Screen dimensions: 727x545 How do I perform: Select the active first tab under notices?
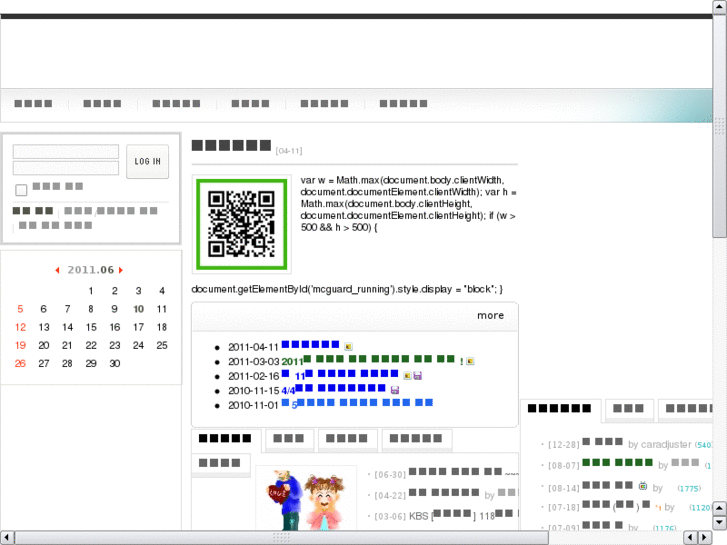click(x=225, y=439)
